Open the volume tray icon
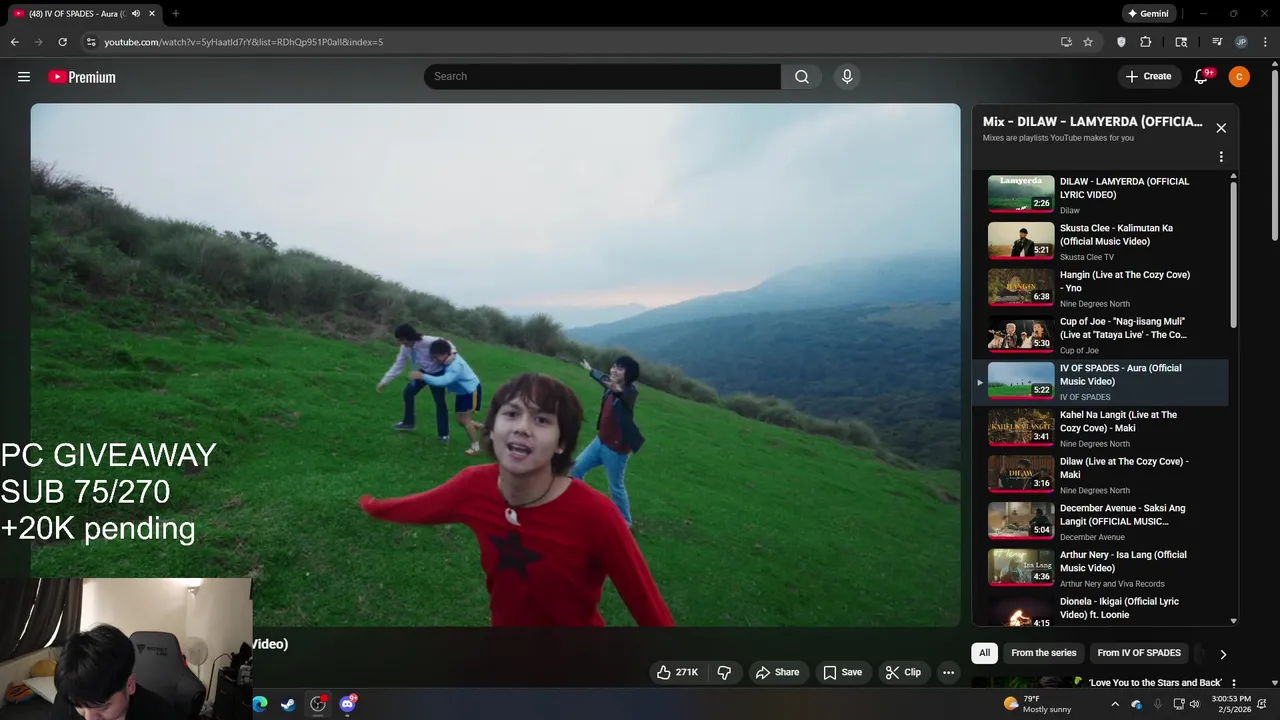Viewport: 1280px width, 720px height. pyautogui.click(x=1195, y=704)
